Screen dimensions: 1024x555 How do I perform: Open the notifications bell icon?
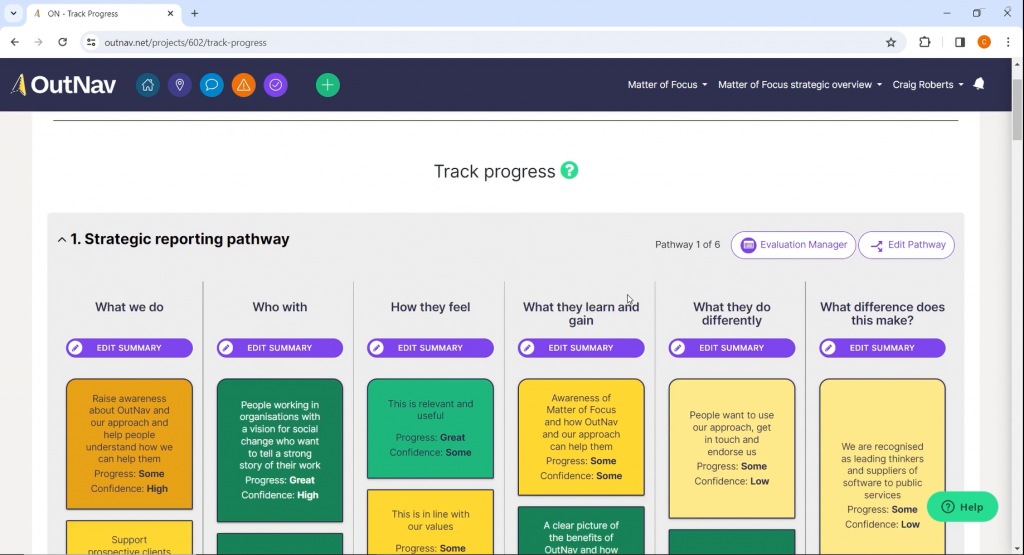(x=979, y=84)
